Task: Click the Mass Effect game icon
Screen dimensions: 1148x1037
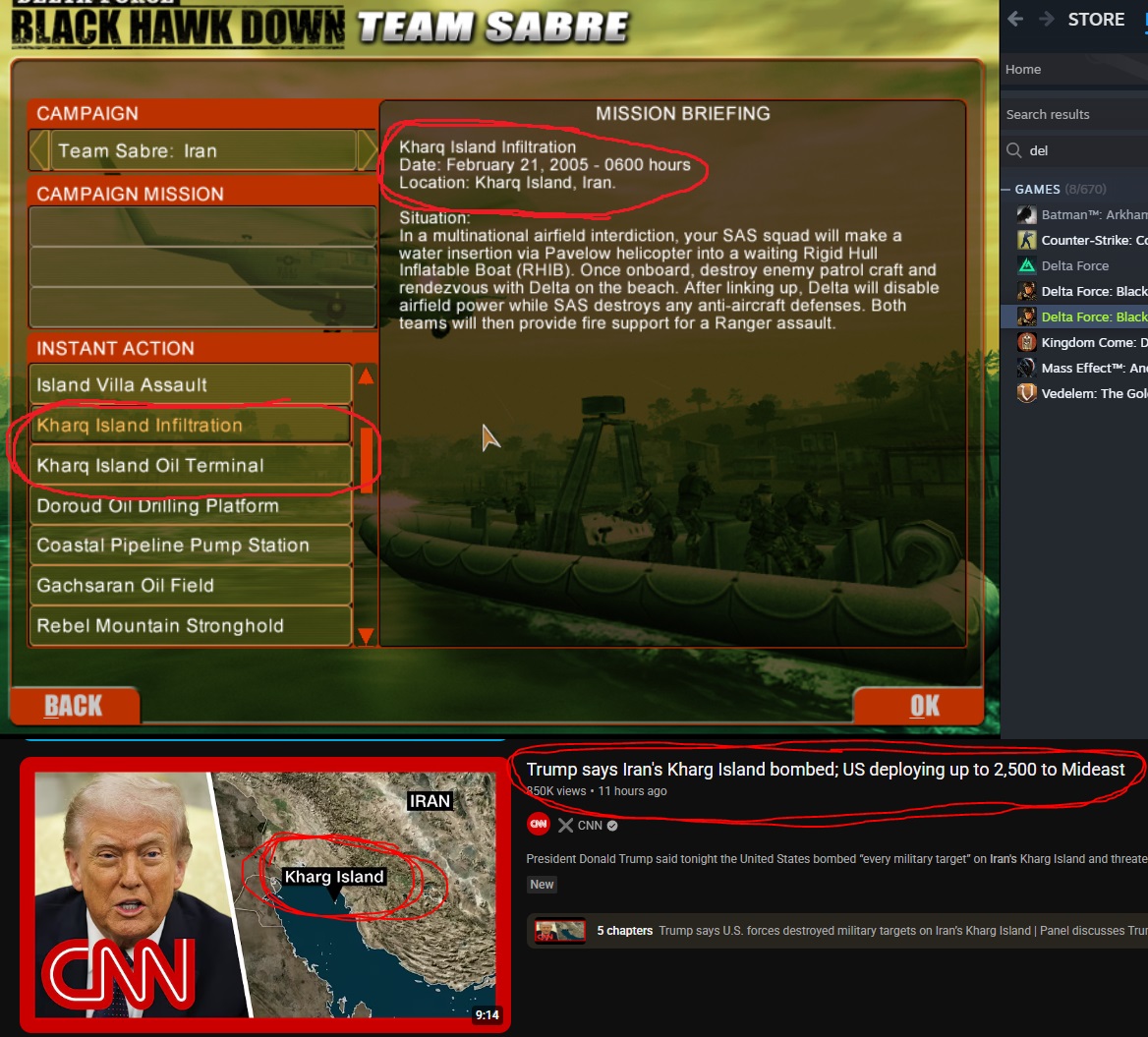Action: pyautogui.click(x=1026, y=368)
